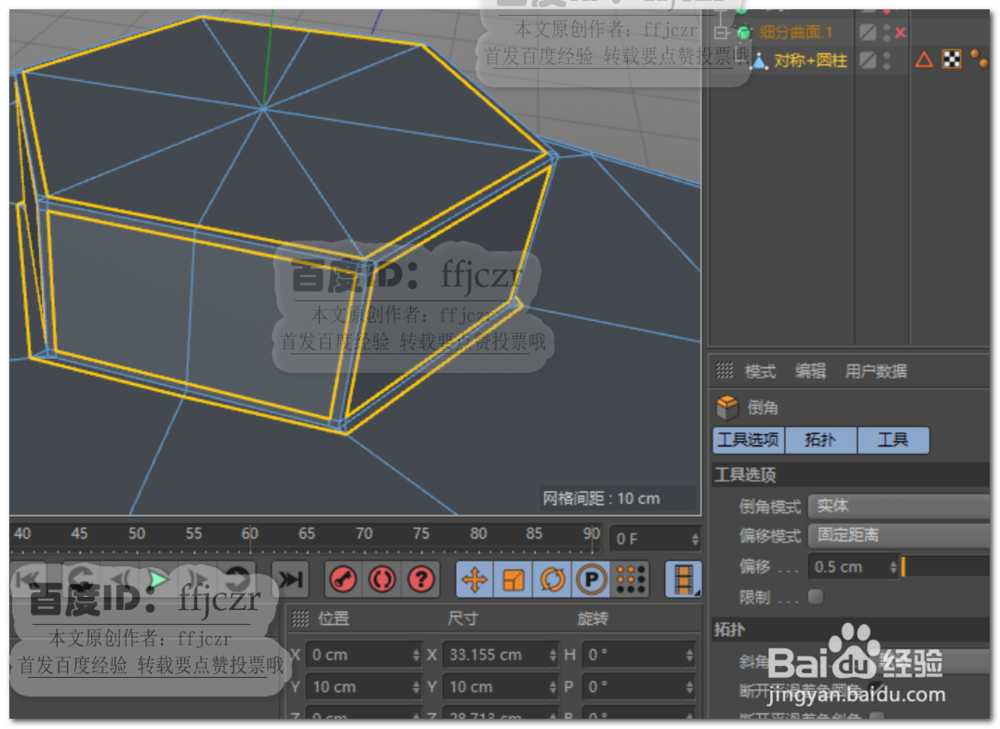This screenshot has height=729, width=1000.
Task: Click the size X 33.155 cm field
Action: click(x=501, y=655)
